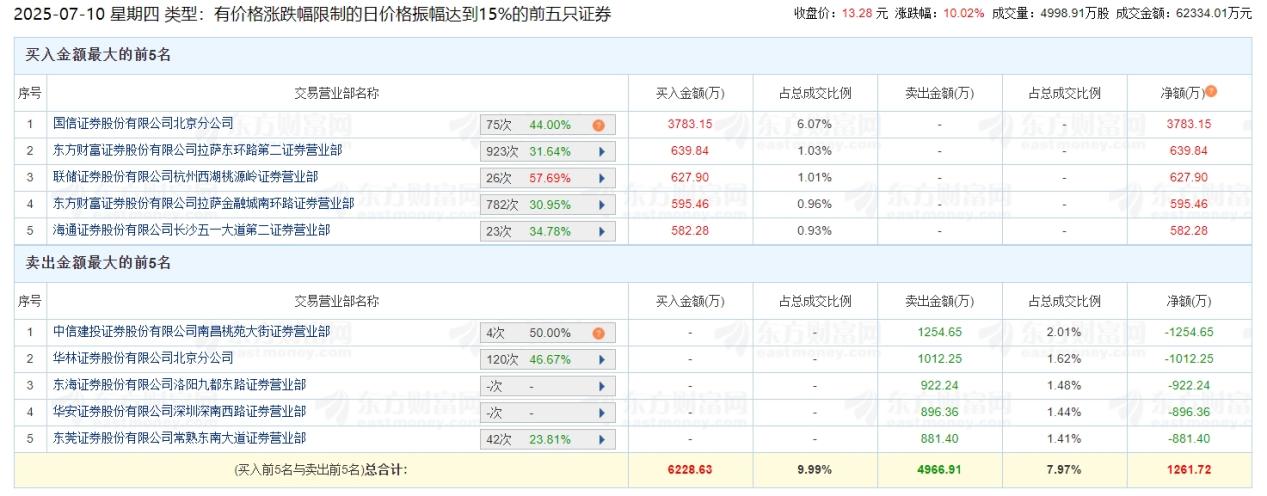Click blue arrow icon next to 120次 46.67%

coord(601,359)
